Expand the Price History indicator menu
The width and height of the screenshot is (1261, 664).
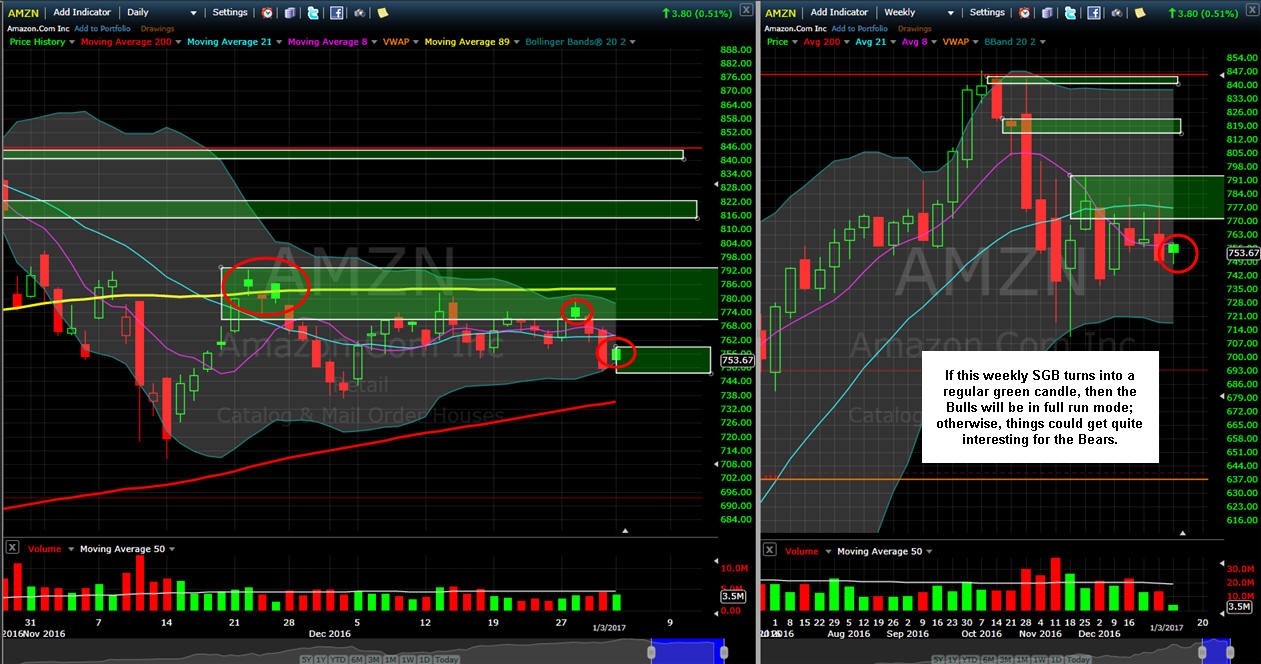(72, 42)
